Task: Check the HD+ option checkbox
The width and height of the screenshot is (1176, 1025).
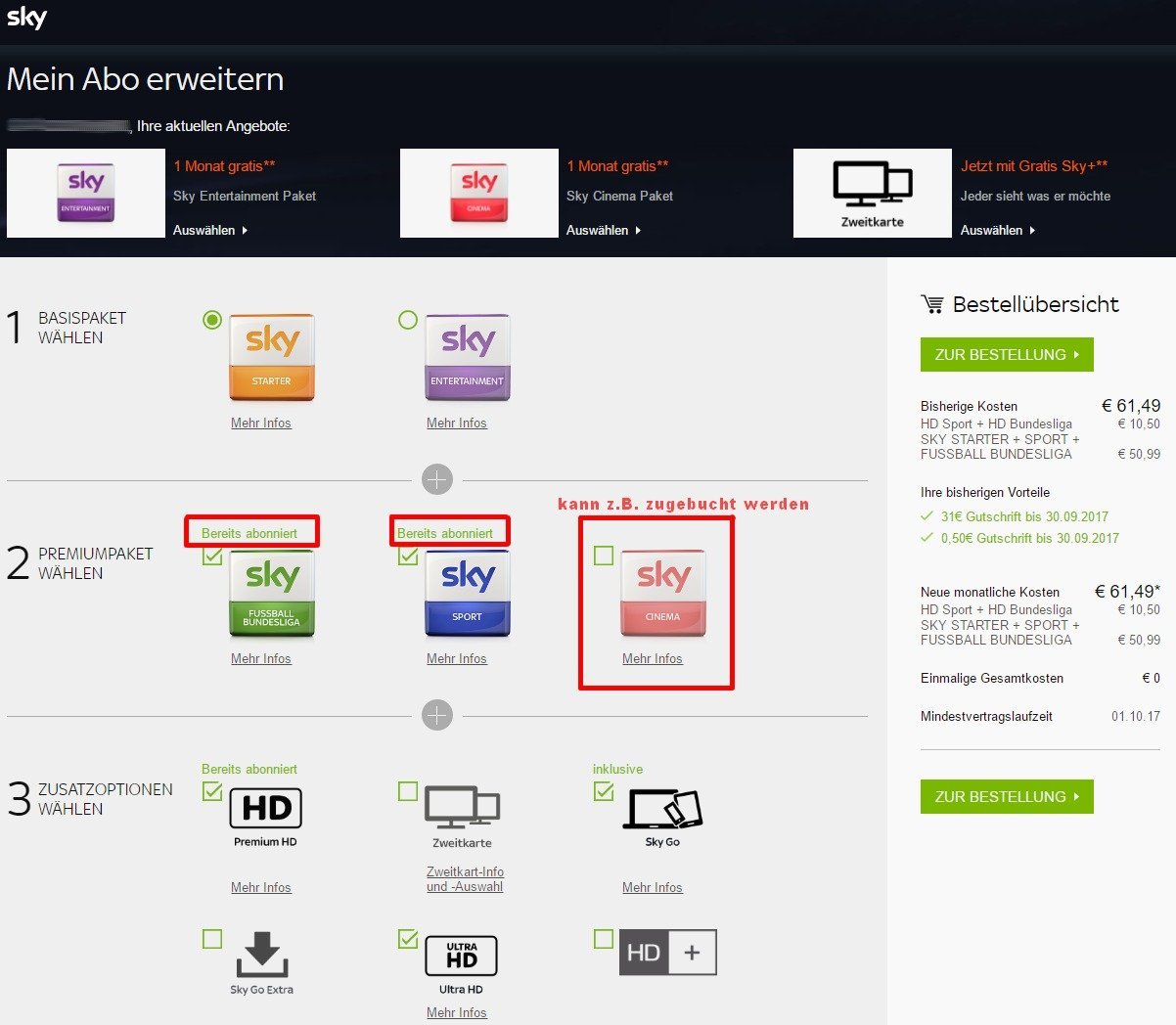Action: 604,939
